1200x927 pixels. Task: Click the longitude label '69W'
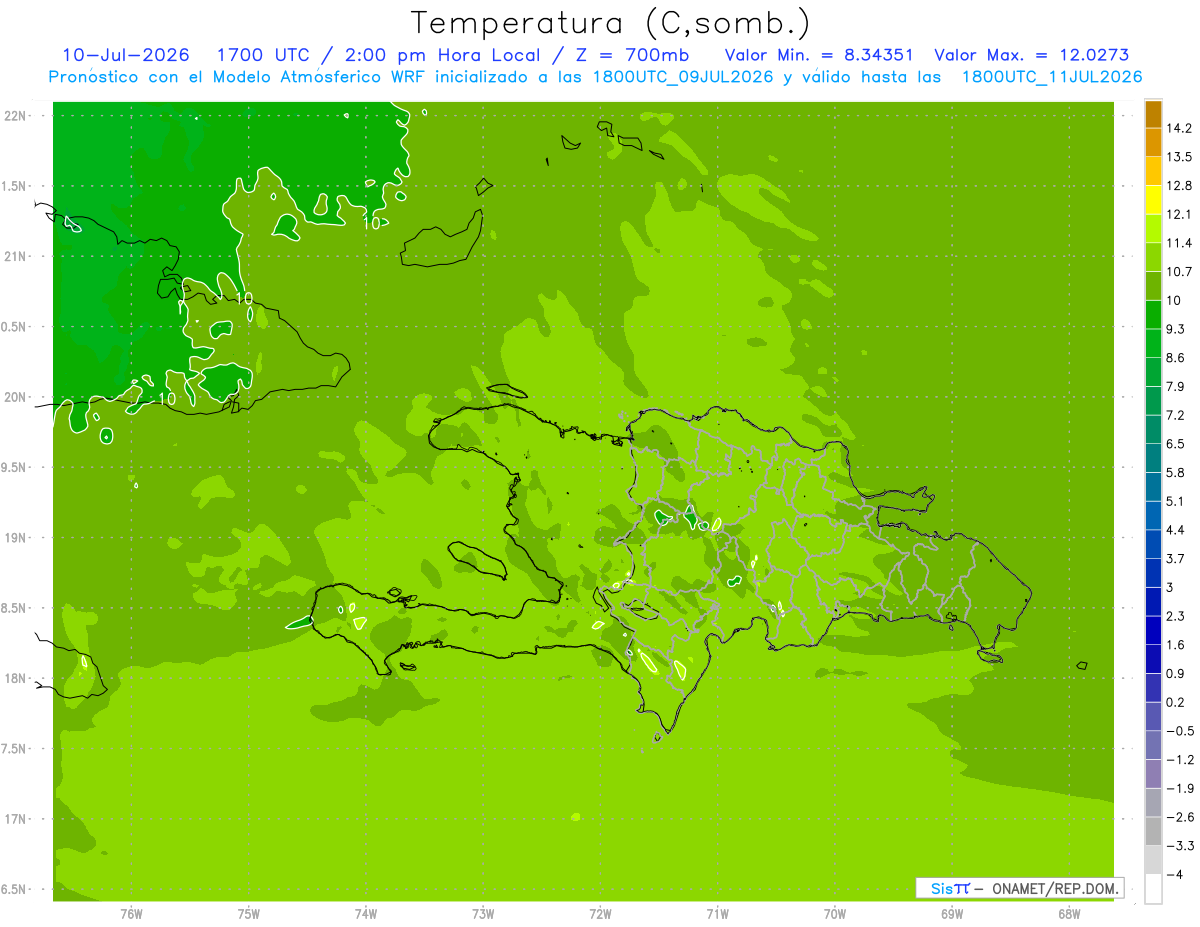click(x=951, y=913)
